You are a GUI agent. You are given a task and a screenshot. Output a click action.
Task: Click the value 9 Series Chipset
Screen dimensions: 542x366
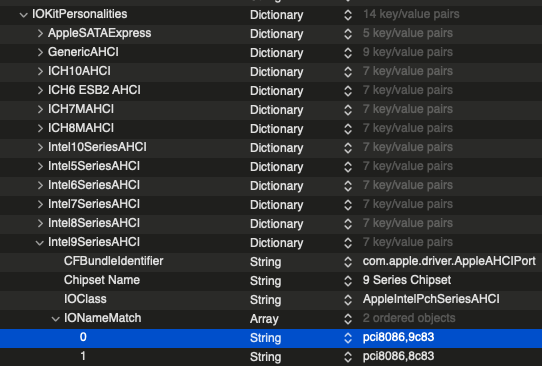pyautogui.click(x=407, y=280)
